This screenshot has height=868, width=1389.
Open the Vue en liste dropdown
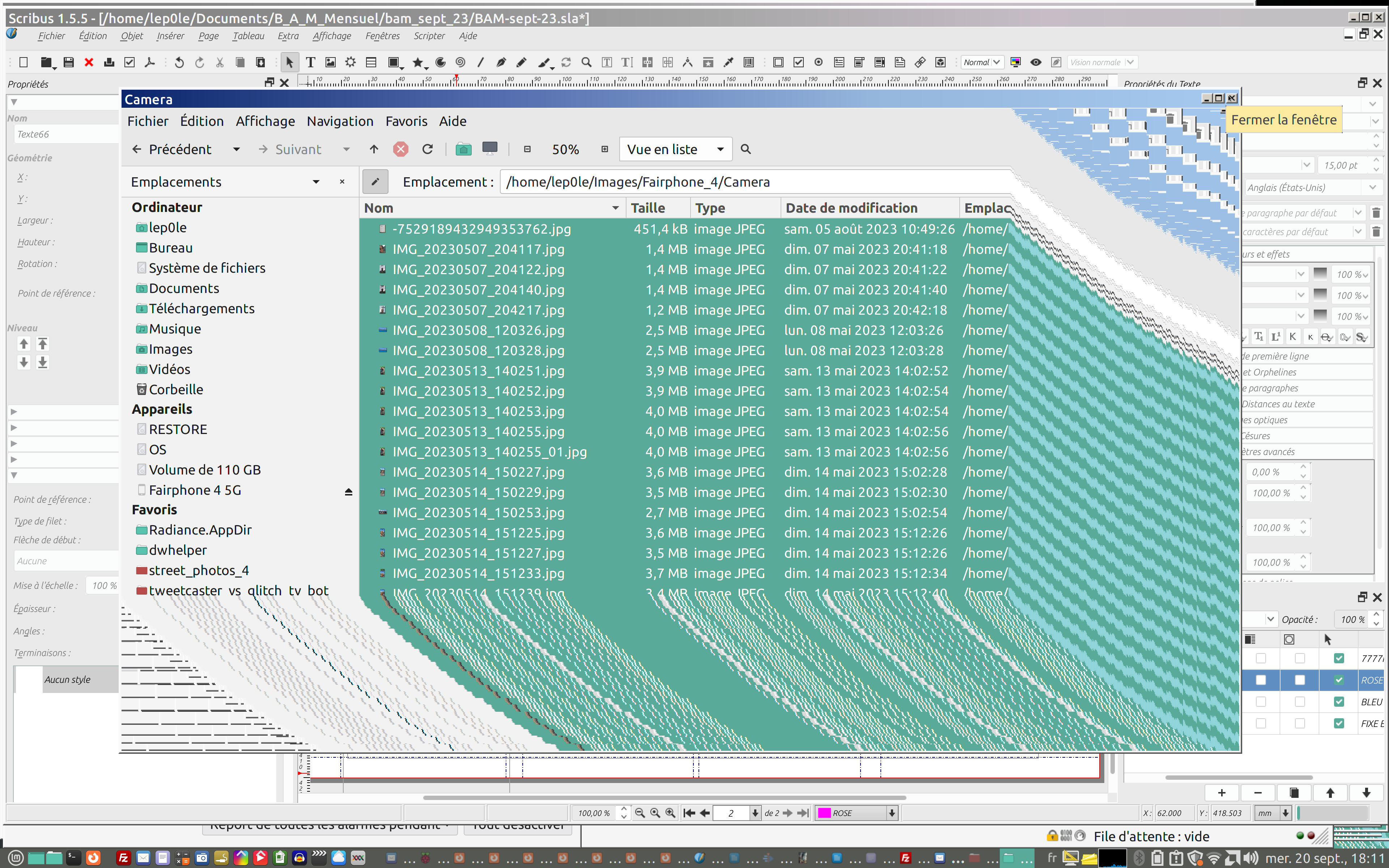click(675, 149)
